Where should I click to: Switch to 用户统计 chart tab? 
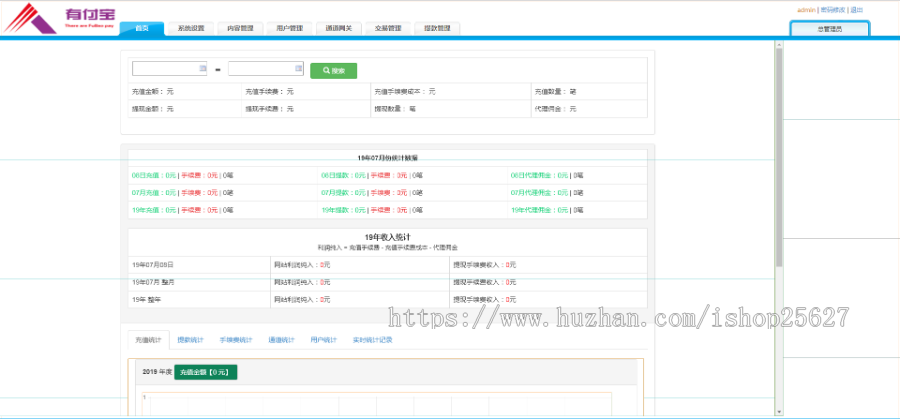323,340
